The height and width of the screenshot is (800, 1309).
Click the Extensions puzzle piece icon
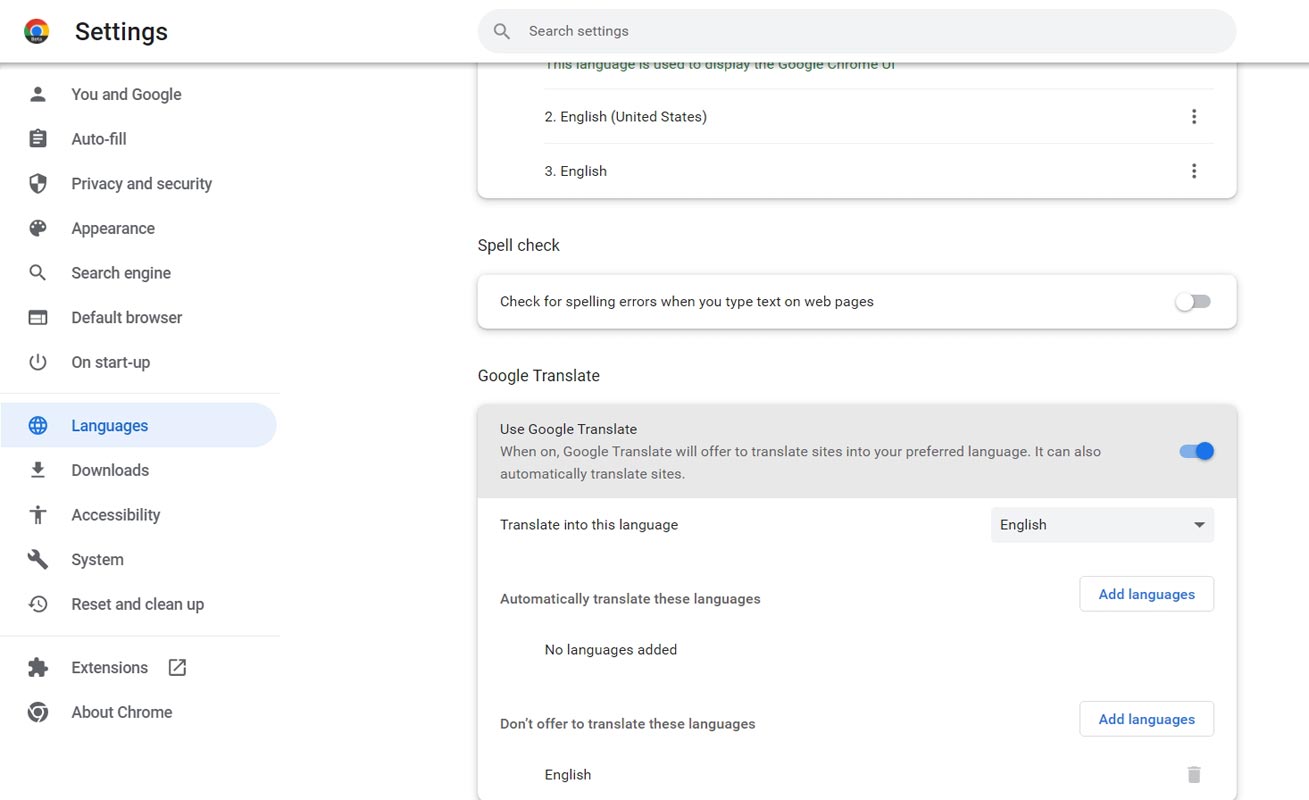pyautogui.click(x=38, y=667)
